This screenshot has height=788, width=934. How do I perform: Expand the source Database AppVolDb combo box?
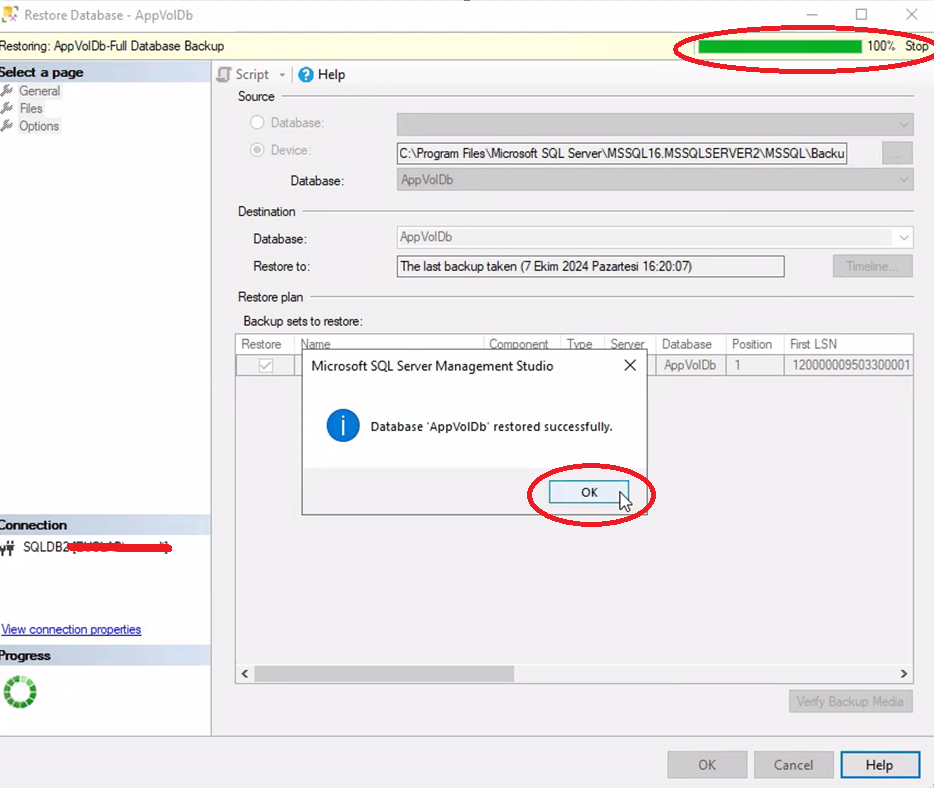click(x=904, y=180)
